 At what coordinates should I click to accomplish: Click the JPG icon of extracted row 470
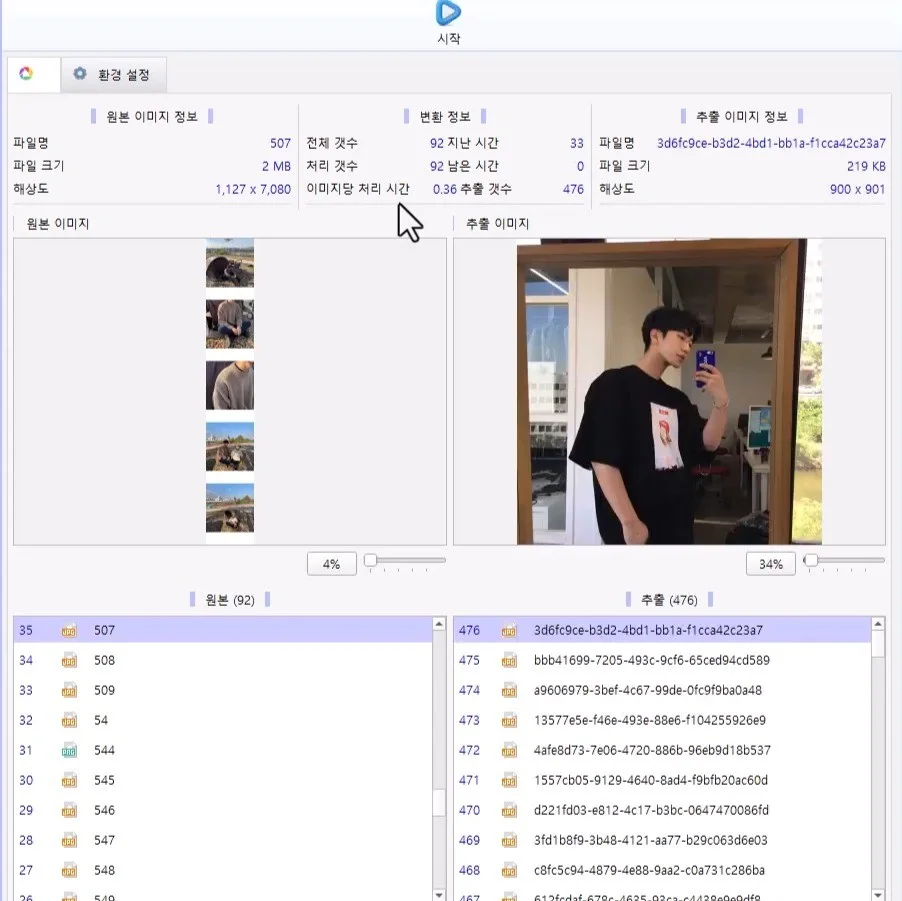[x=509, y=810]
